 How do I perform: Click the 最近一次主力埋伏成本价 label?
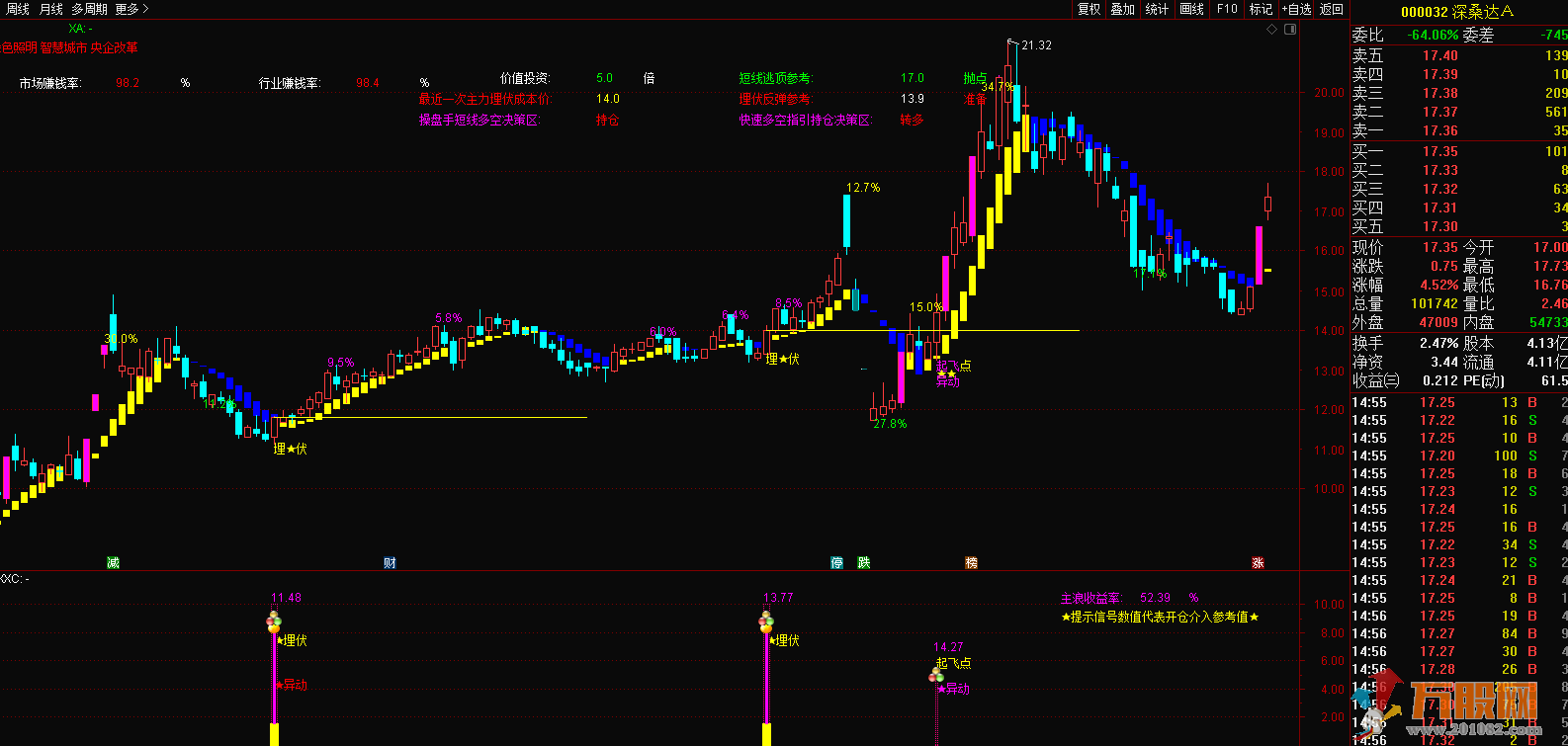485,99
